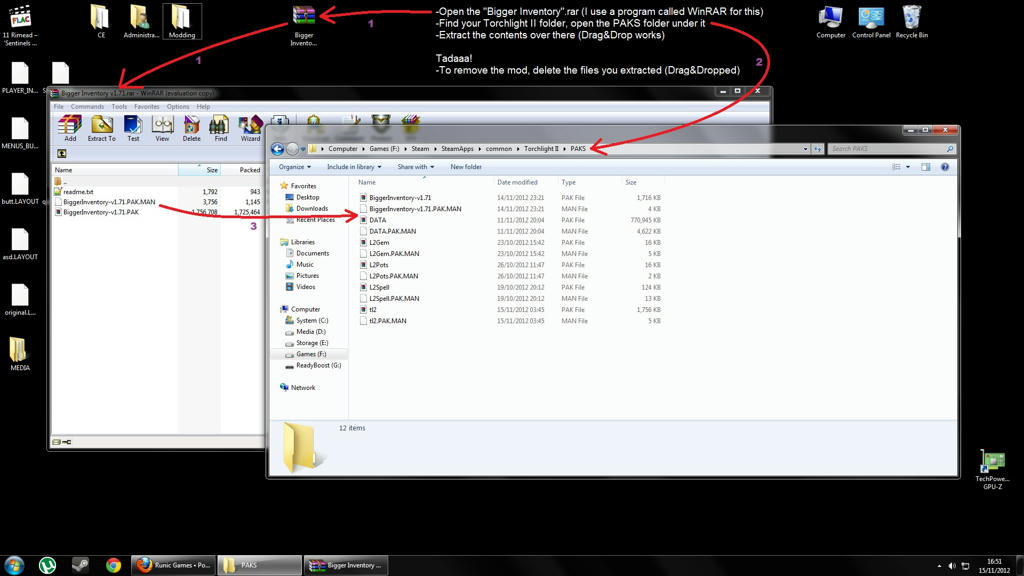The width and height of the screenshot is (1024, 576).
Task: Refresh the PAKS folder in the address bar
Action: point(818,149)
